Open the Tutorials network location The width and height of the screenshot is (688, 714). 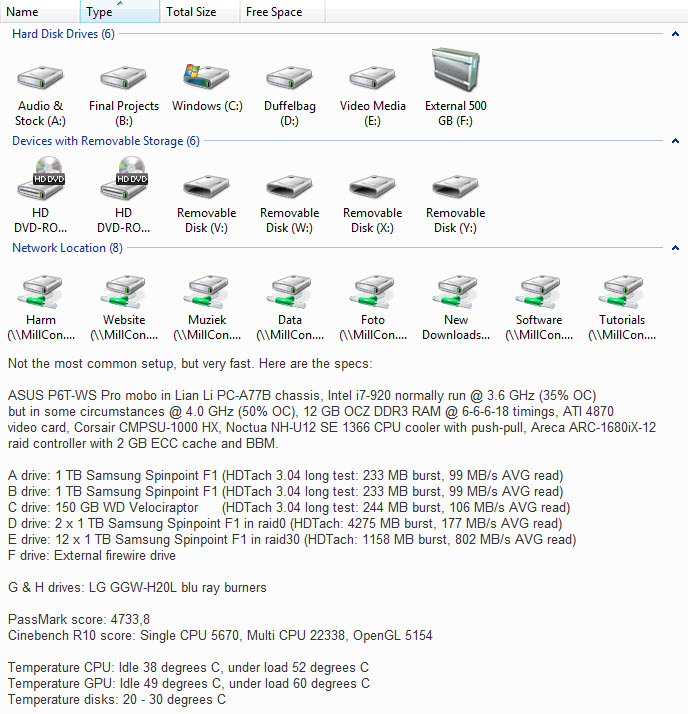(621, 294)
